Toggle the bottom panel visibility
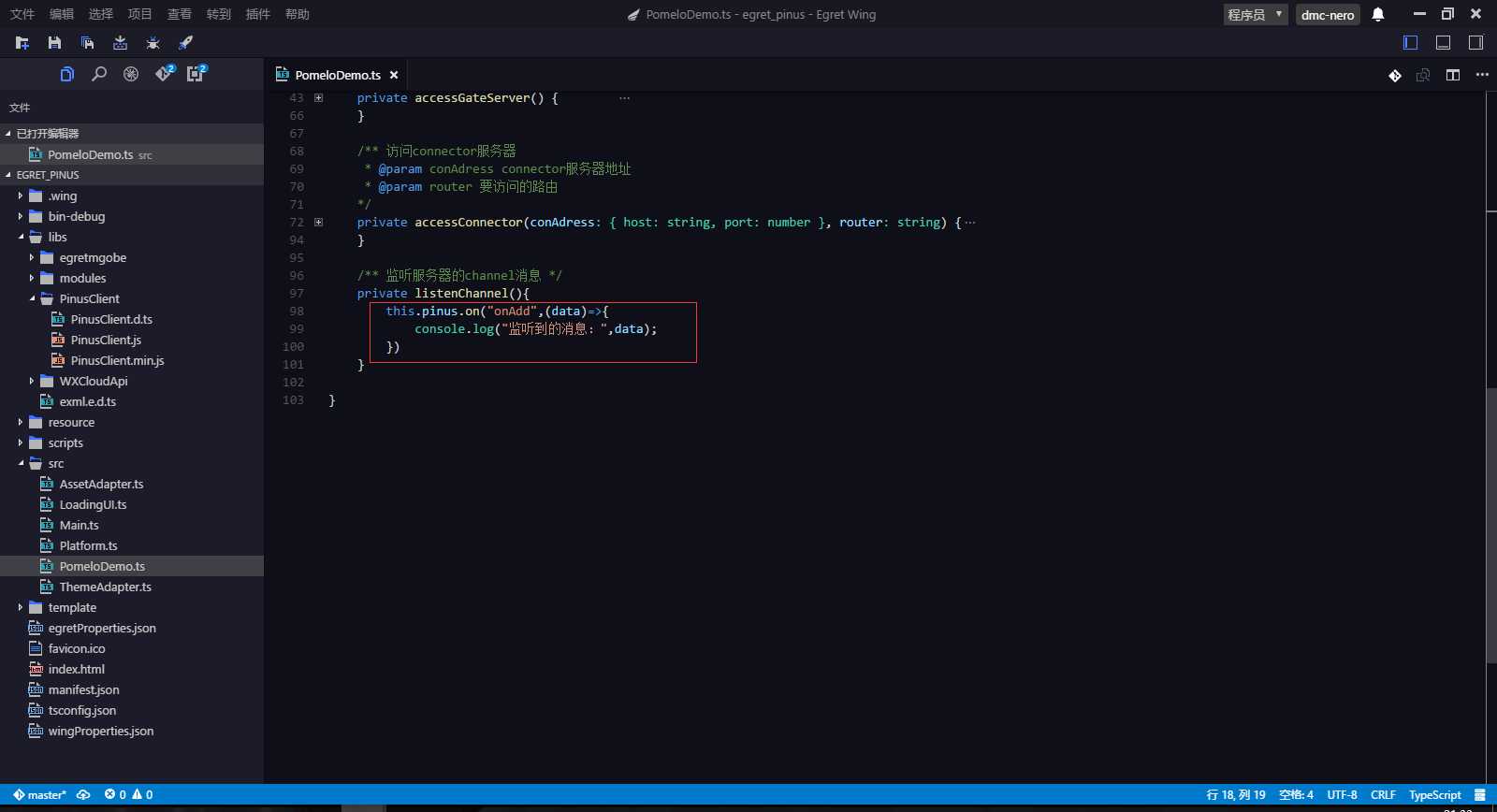 [1444, 42]
